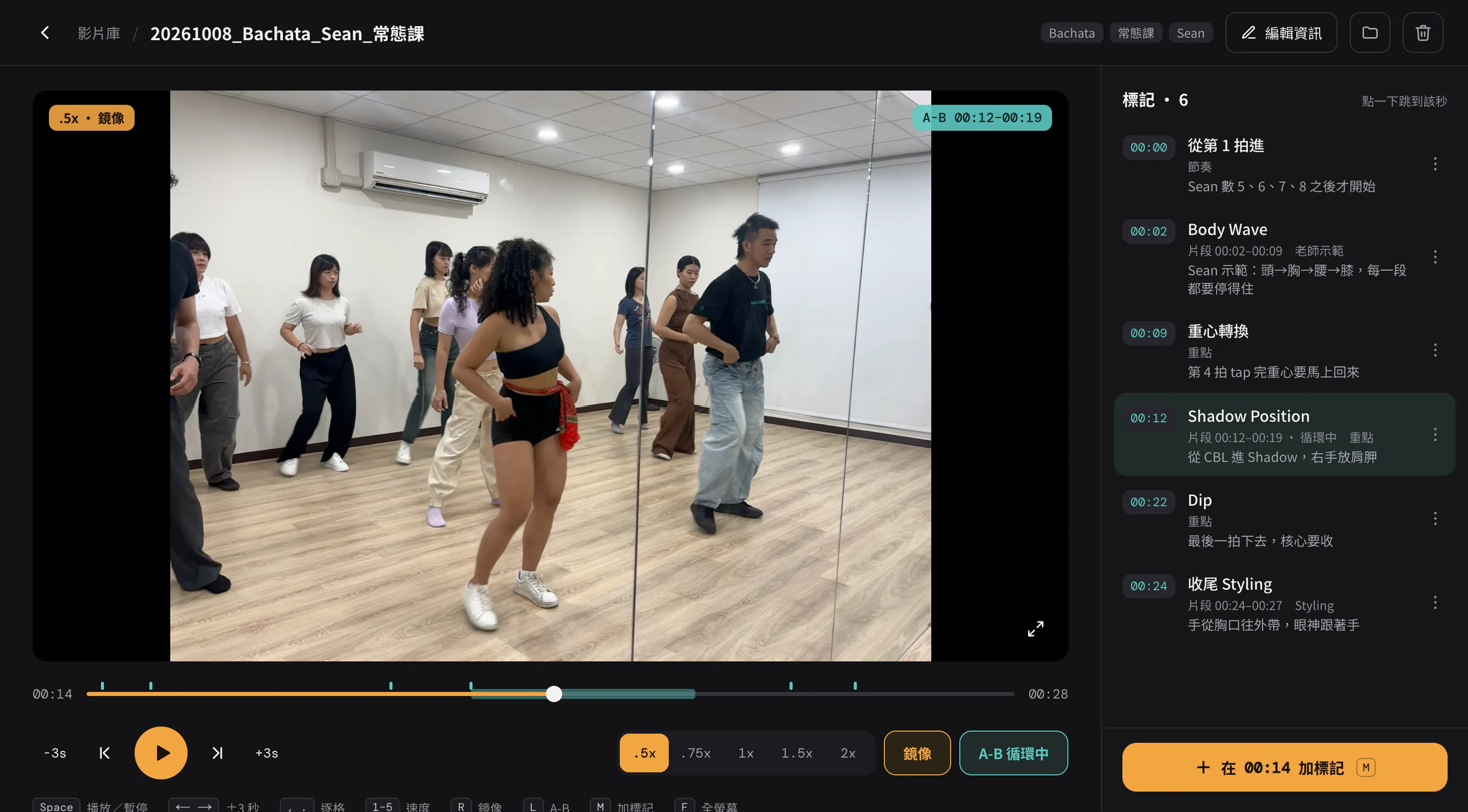The height and width of the screenshot is (812, 1468).
Task: Play the video with orange play button
Action: pyautogui.click(x=161, y=753)
